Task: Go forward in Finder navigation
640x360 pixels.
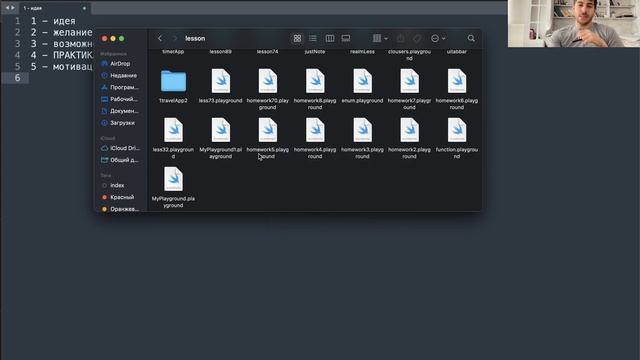Action: coord(175,38)
